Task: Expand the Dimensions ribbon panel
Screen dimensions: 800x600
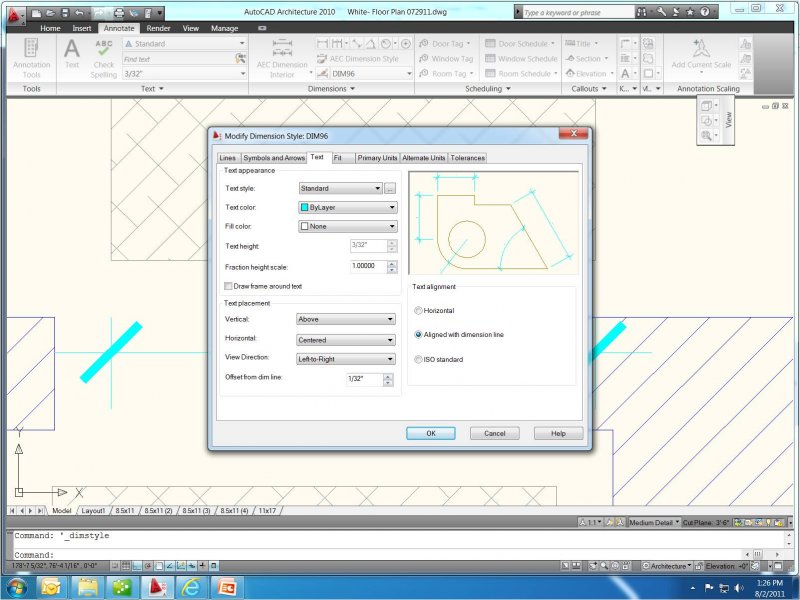Action: pyautogui.click(x=331, y=89)
